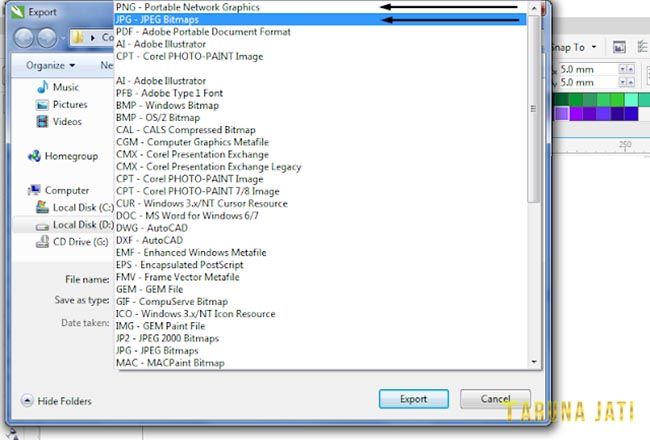Go back with the Back arrow button
650x440 pixels.
tap(24, 38)
